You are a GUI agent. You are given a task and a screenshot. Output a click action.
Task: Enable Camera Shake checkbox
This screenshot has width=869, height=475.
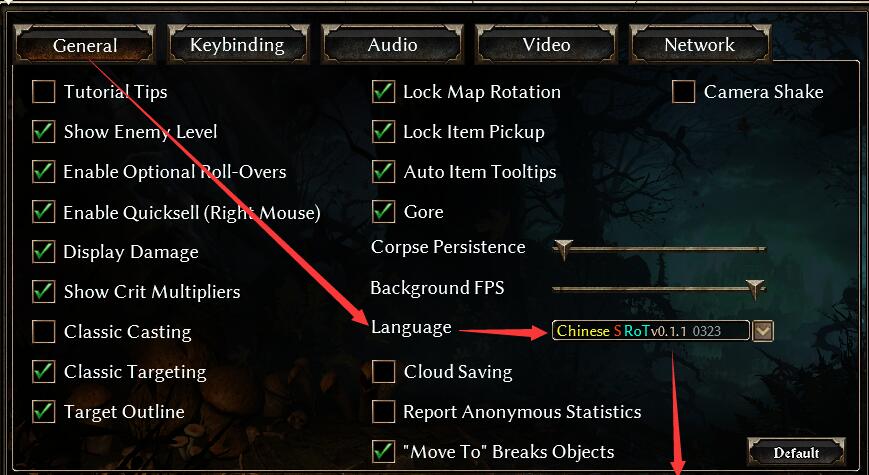click(x=684, y=91)
